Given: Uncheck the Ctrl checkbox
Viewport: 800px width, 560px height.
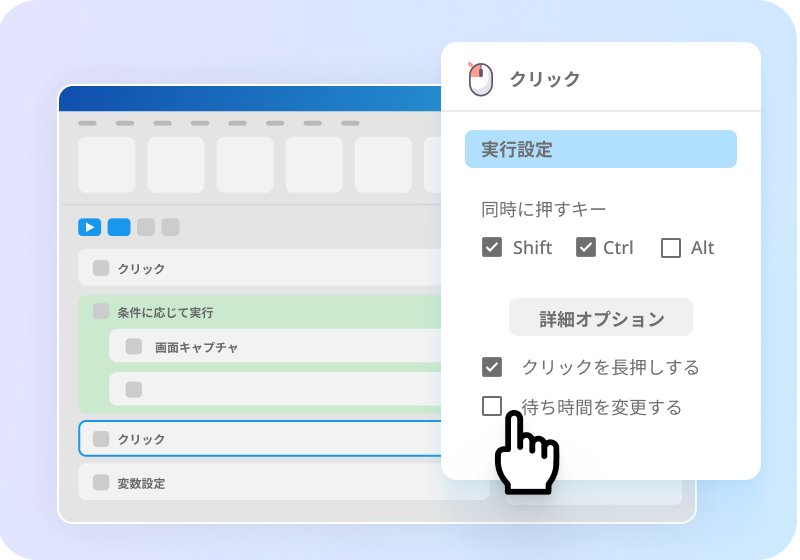Looking at the screenshot, I should 586,247.
